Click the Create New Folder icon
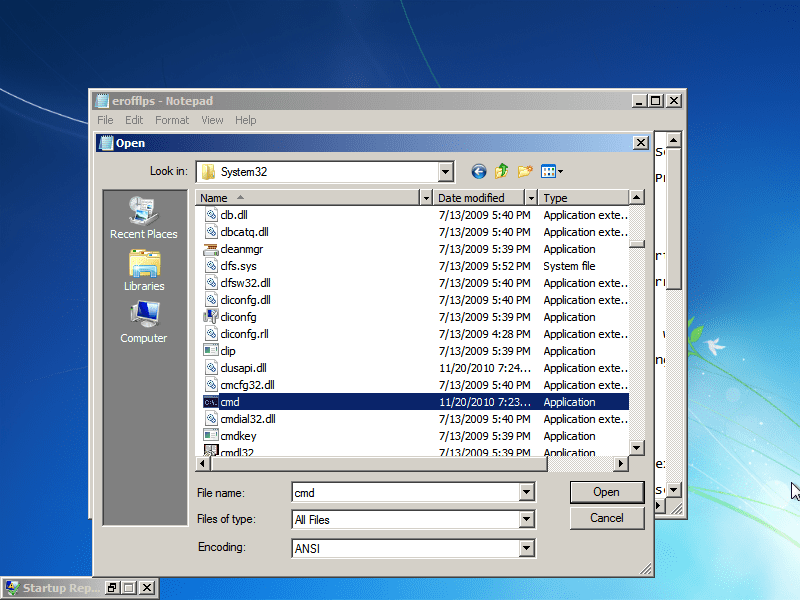The width and height of the screenshot is (800, 600). (525, 171)
